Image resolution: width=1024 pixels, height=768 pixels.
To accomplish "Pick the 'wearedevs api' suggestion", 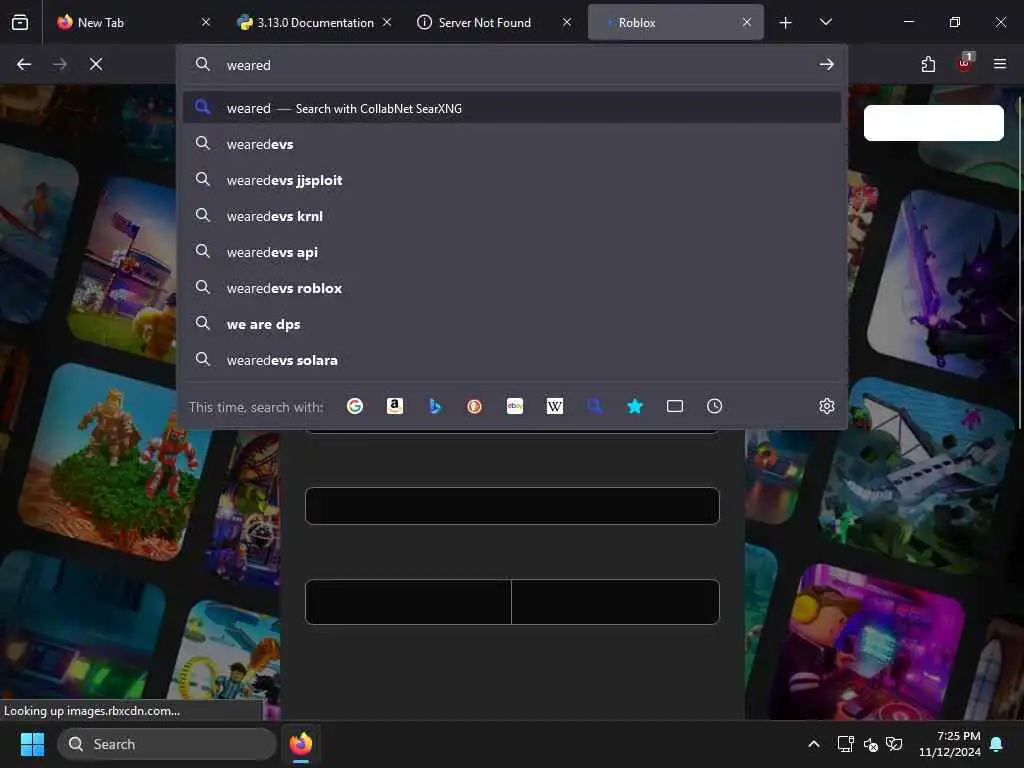I will (x=512, y=252).
